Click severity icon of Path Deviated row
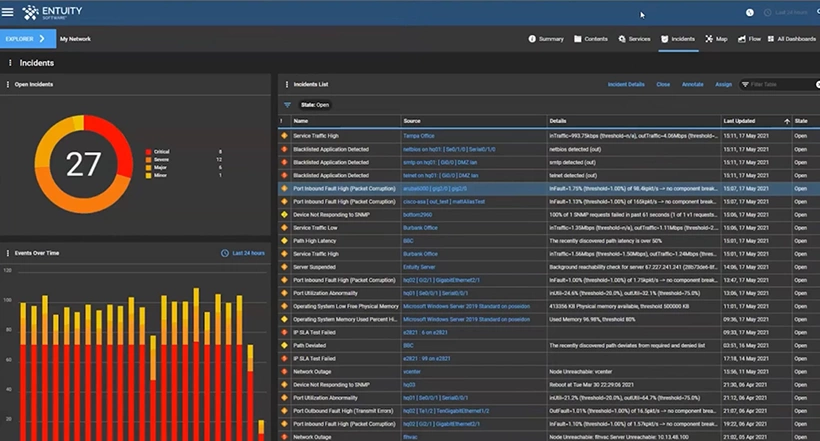The height and width of the screenshot is (441, 820). (284, 345)
